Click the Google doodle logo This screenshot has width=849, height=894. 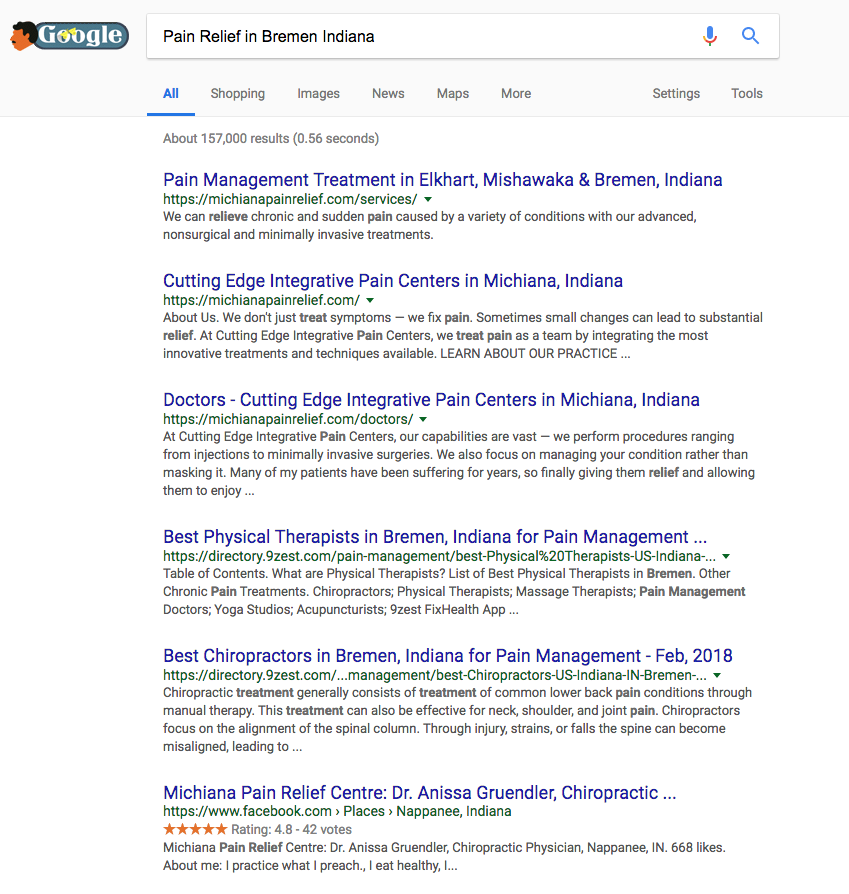pyautogui.click(x=69, y=36)
